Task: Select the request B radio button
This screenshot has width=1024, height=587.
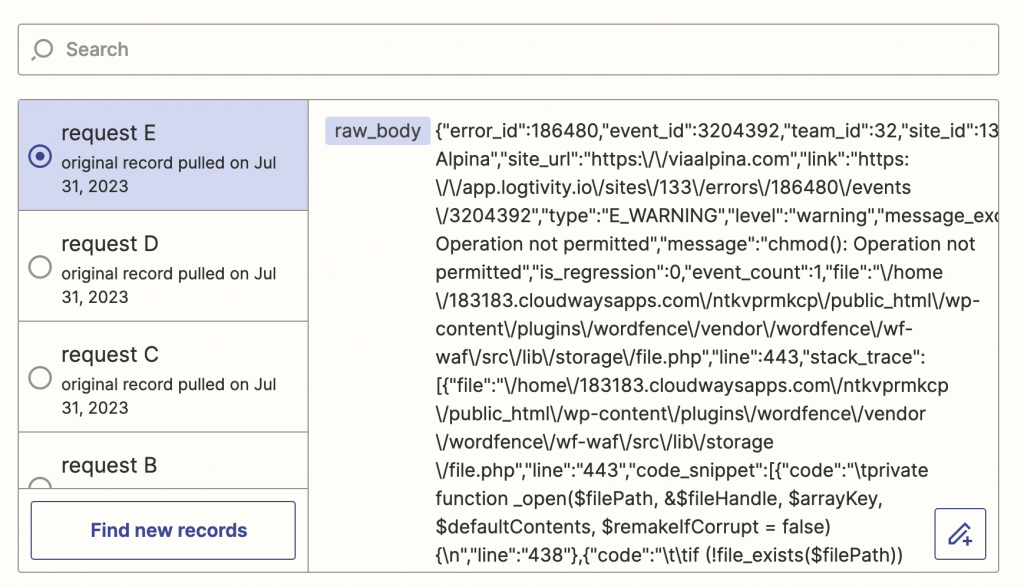Action: click(x=40, y=483)
